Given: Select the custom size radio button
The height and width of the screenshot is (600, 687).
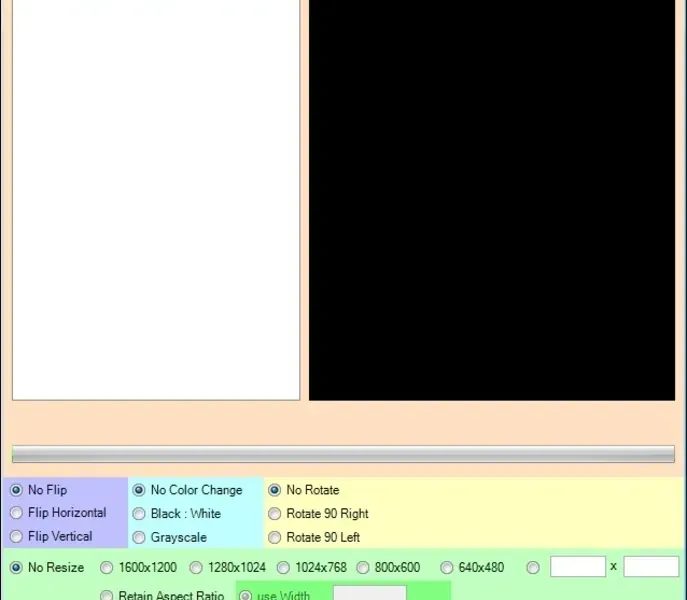Looking at the screenshot, I should 533,568.
